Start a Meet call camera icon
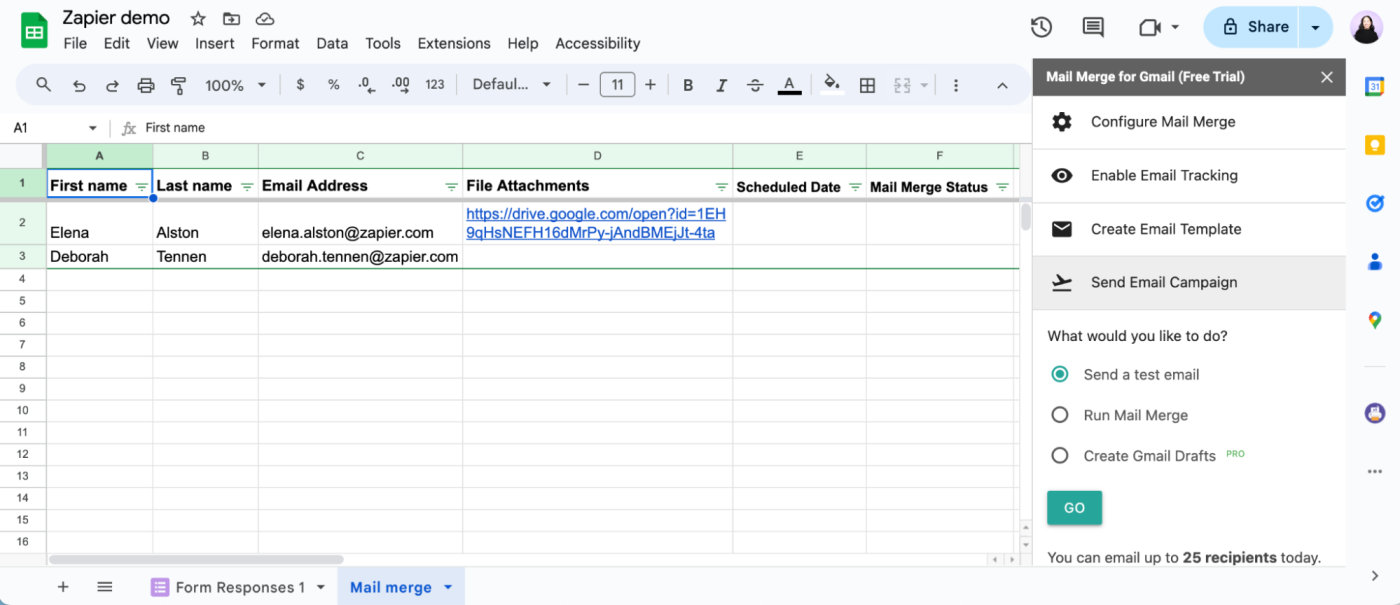The width and height of the screenshot is (1400, 605). coord(1150,27)
